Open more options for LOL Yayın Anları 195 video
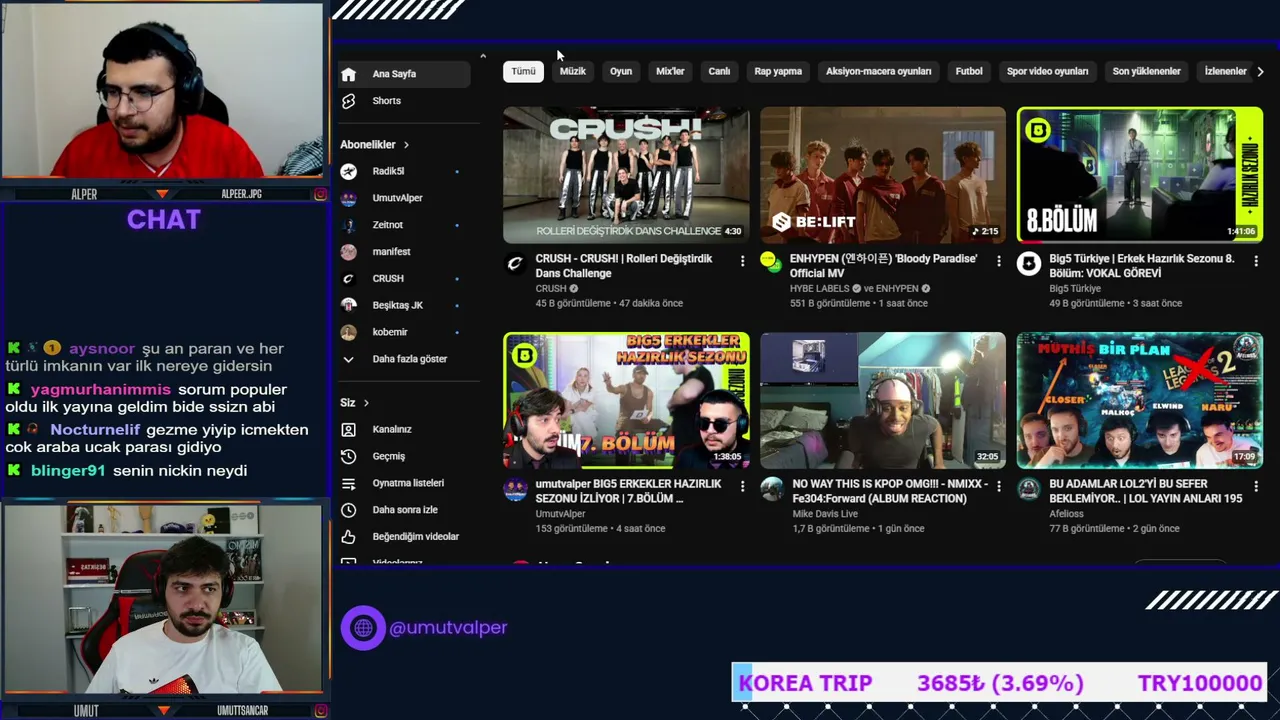 [1255, 486]
